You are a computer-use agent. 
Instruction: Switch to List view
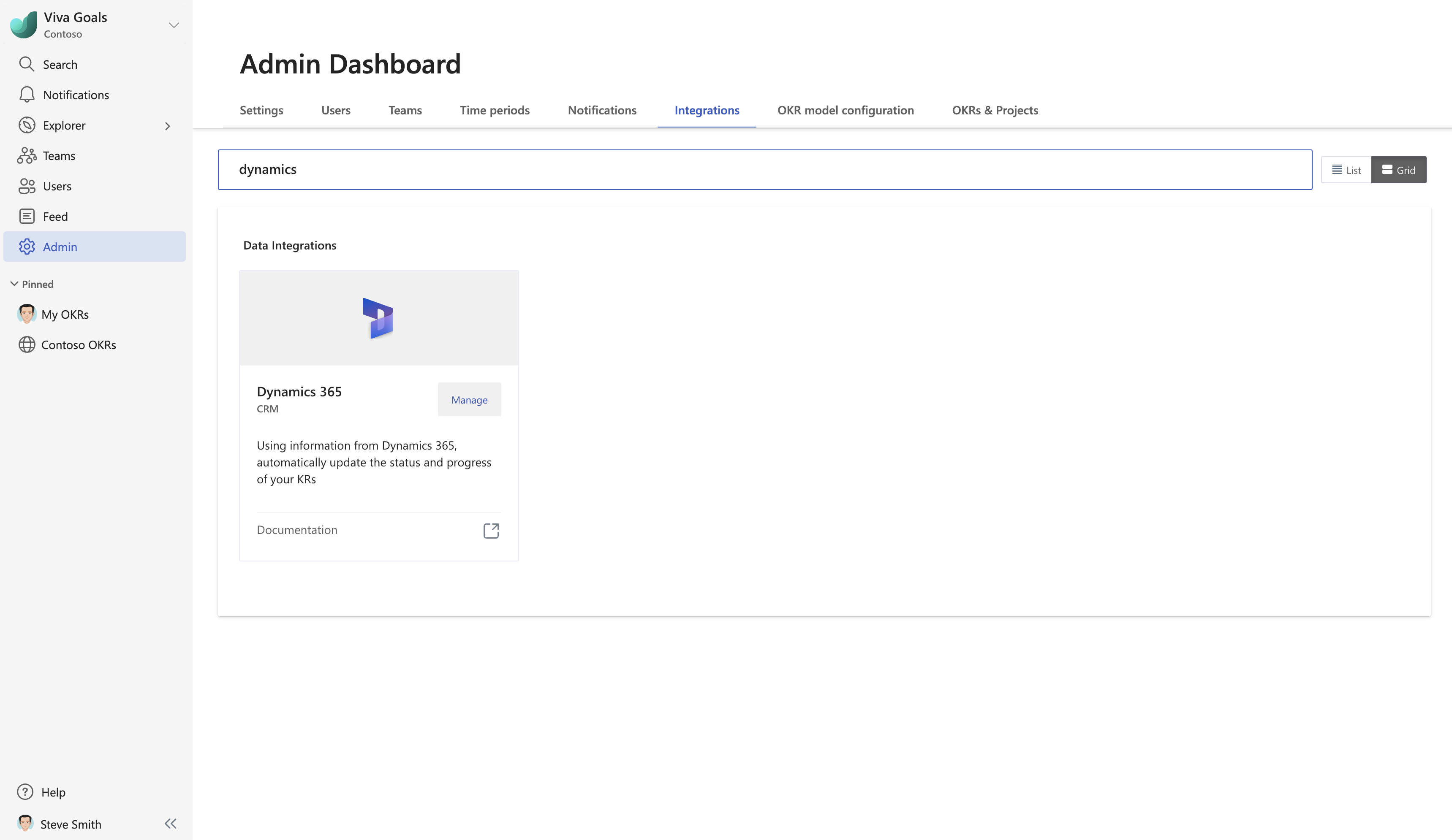1346,169
